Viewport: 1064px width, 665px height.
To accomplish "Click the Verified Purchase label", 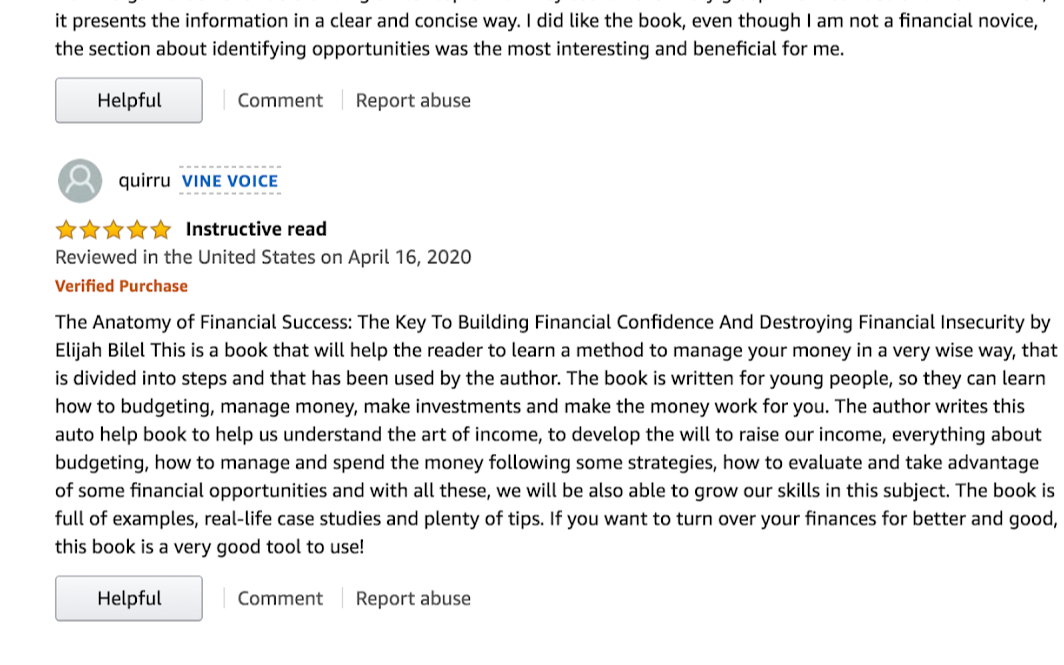I will (121, 286).
